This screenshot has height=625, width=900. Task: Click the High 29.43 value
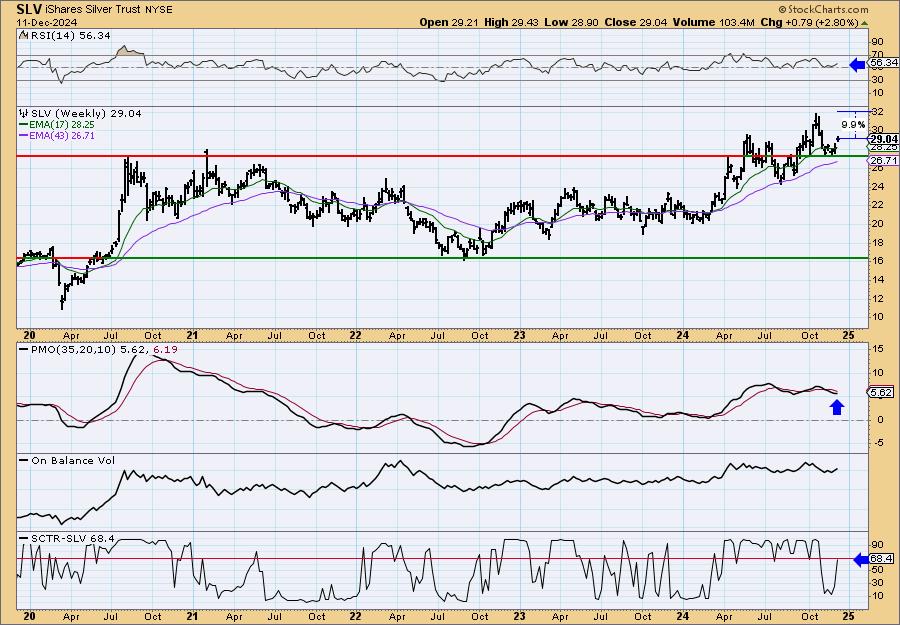[511, 22]
